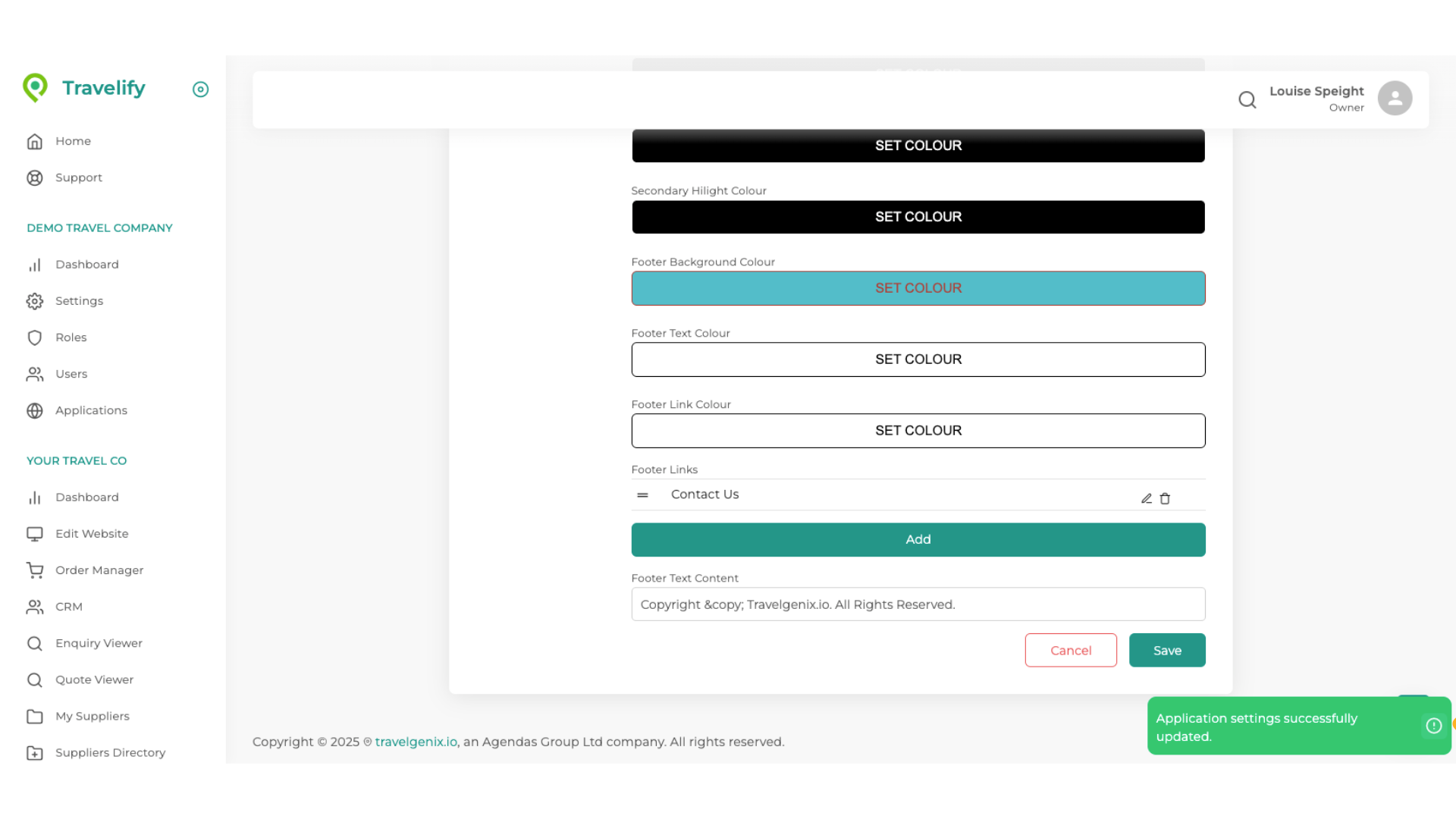
Task: Set the Footer Background Colour swatch
Action: (x=918, y=288)
